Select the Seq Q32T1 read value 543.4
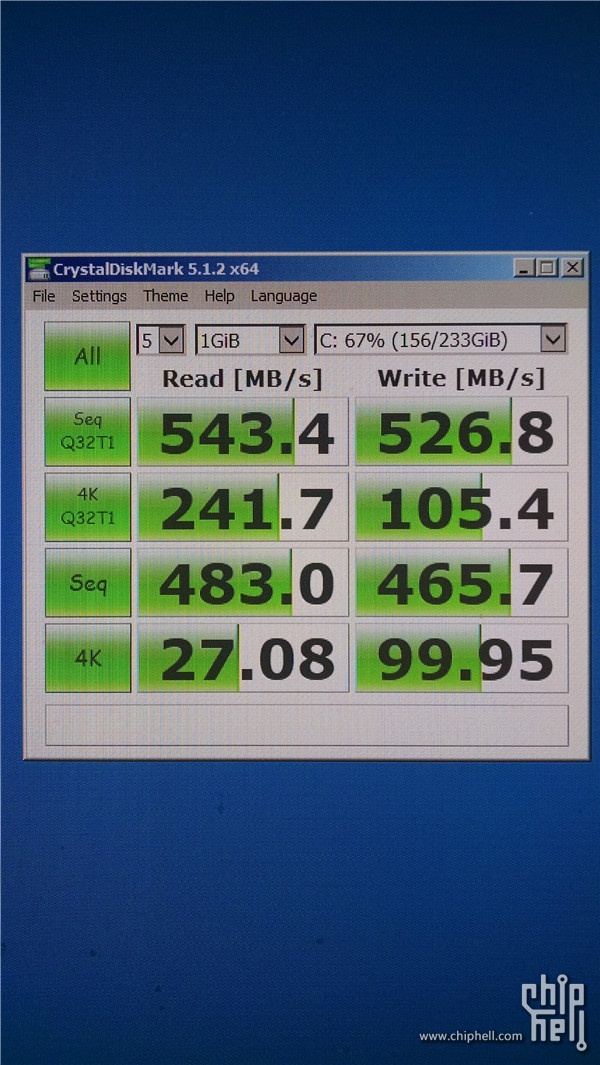This screenshot has height=1065, width=600. coord(243,432)
